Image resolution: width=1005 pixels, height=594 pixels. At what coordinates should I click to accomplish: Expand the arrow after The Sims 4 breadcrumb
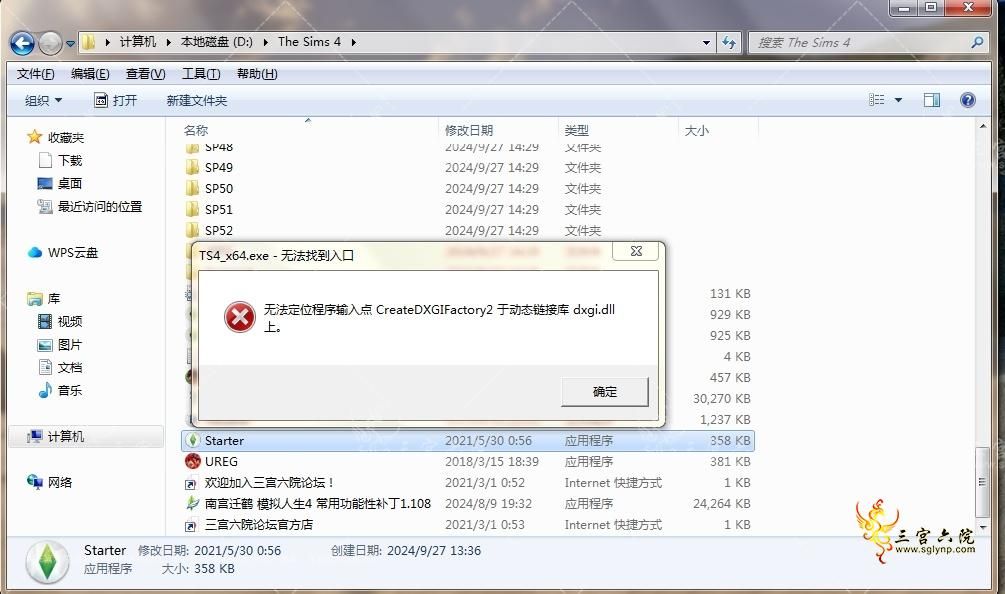click(353, 42)
